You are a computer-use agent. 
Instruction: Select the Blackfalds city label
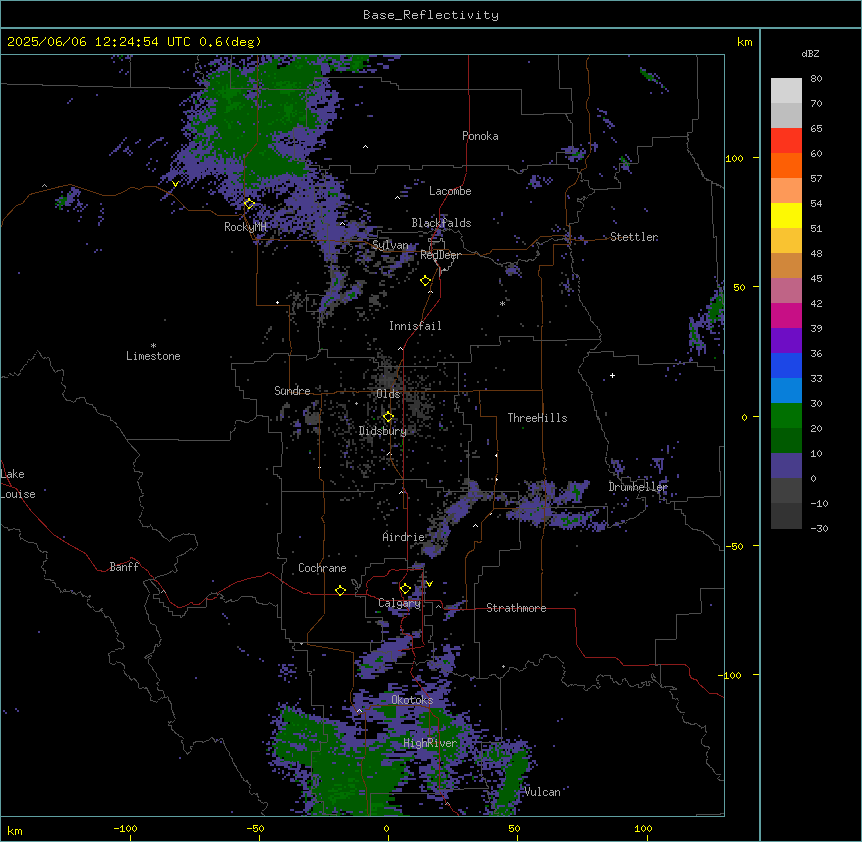[441, 223]
